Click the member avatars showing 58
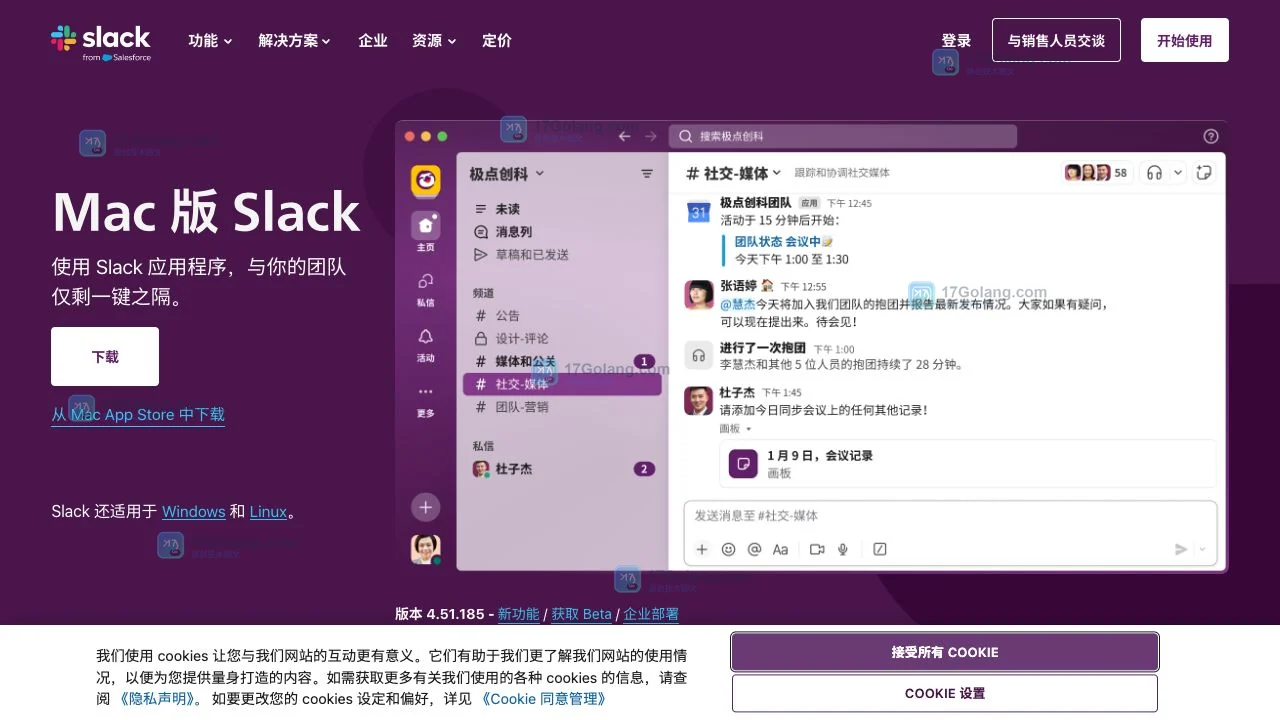 pos(1097,173)
